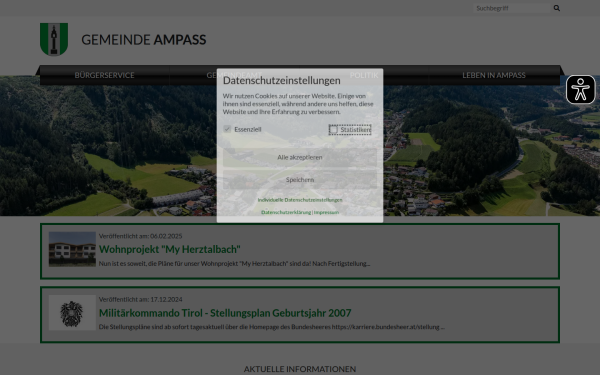This screenshot has width=600, height=375.
Task: Open Militärkommando Tirol Stellungsplan article
Action: 225,313
